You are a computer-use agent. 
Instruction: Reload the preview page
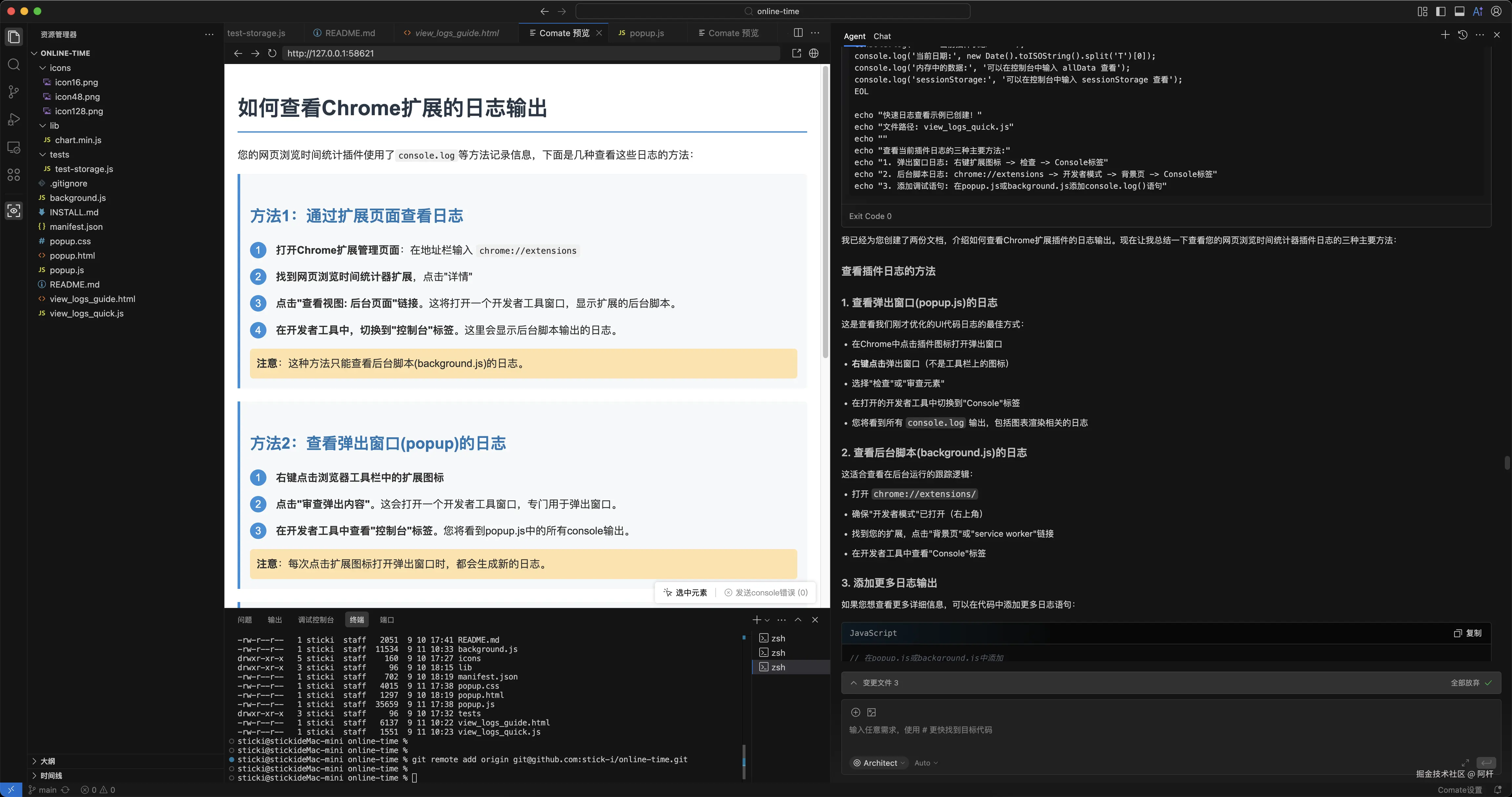click(x=272, y=54)
